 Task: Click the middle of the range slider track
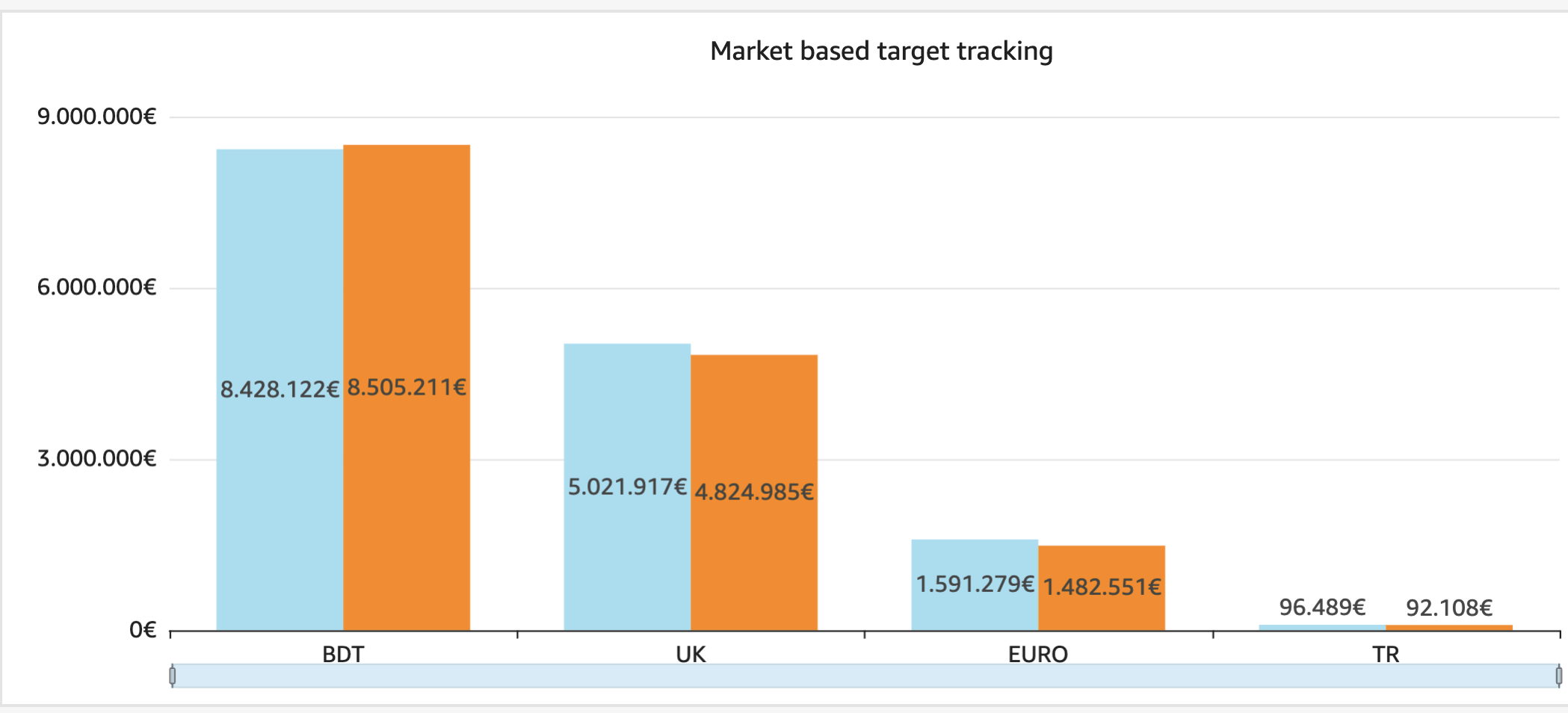865,676
